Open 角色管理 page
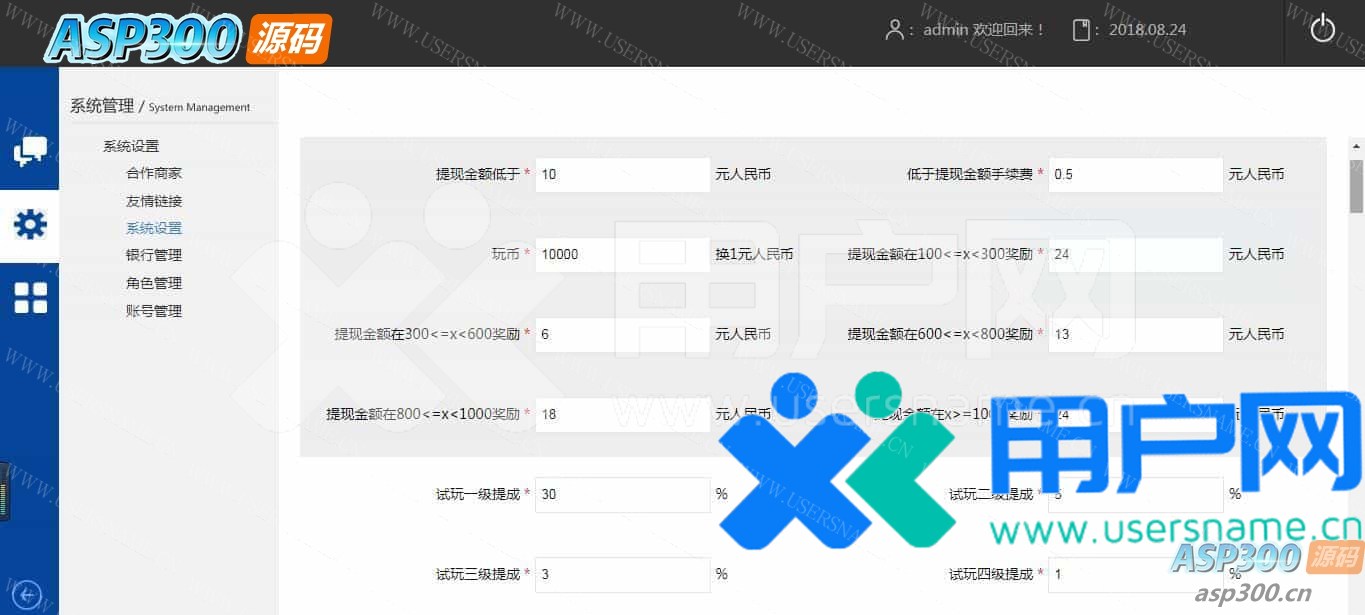Image resolution: width=1365 pixels, height=615 pixels. point(154,283)
